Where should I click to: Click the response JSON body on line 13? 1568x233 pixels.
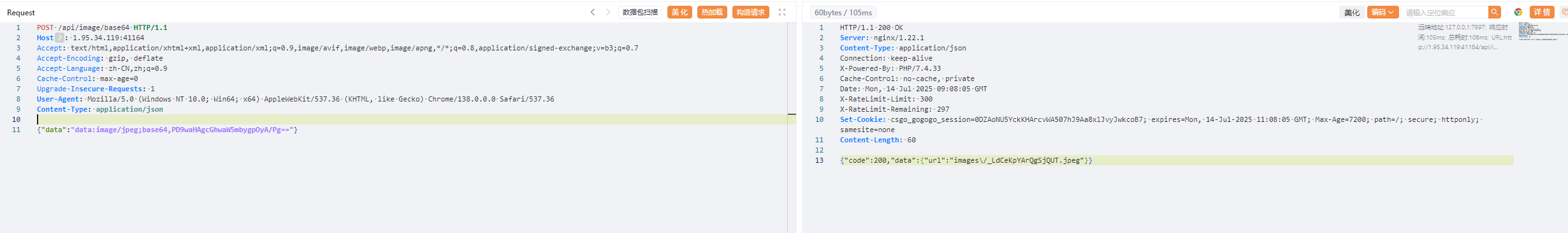click(x=966, y=160)
